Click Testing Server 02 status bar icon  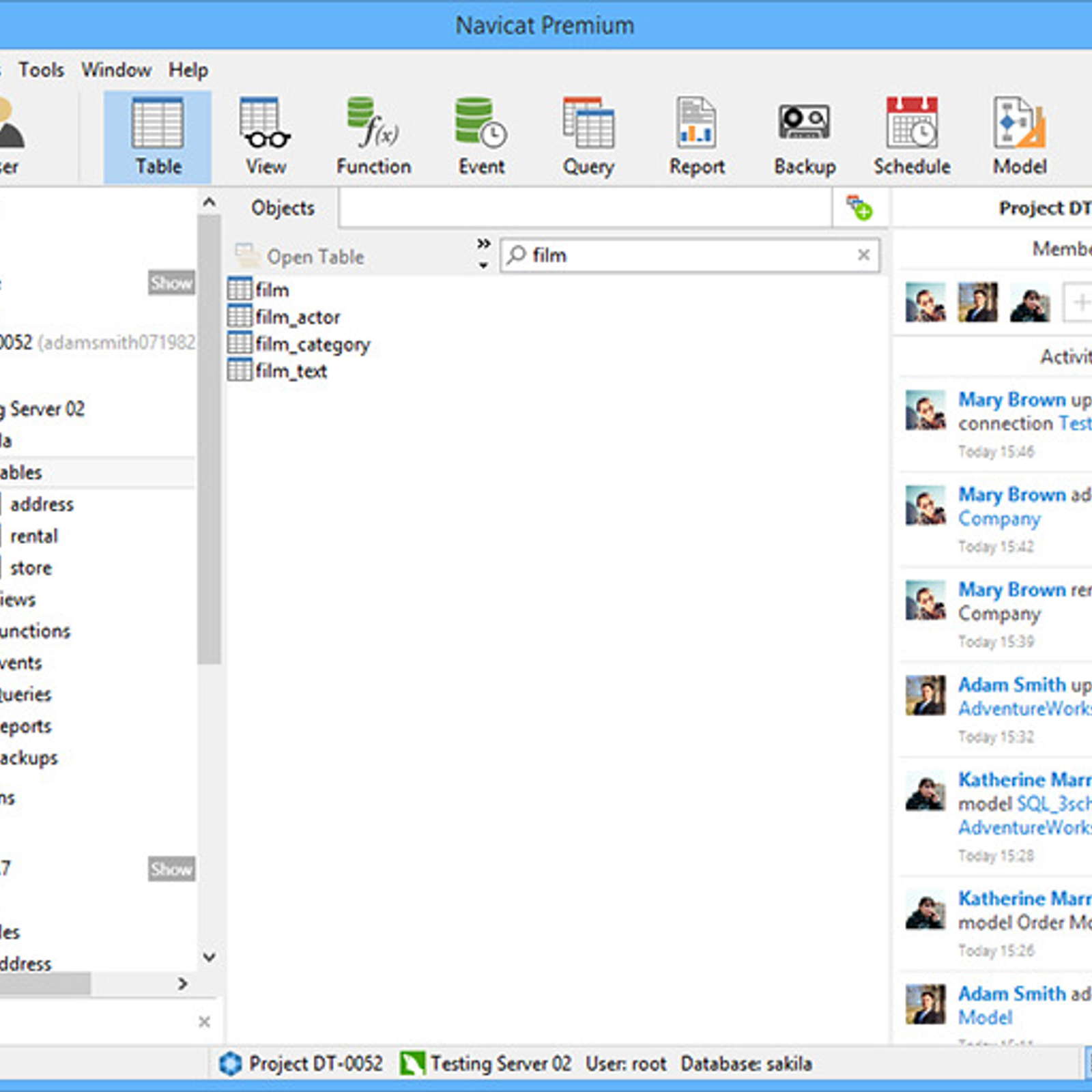(x=412, y=1063)
